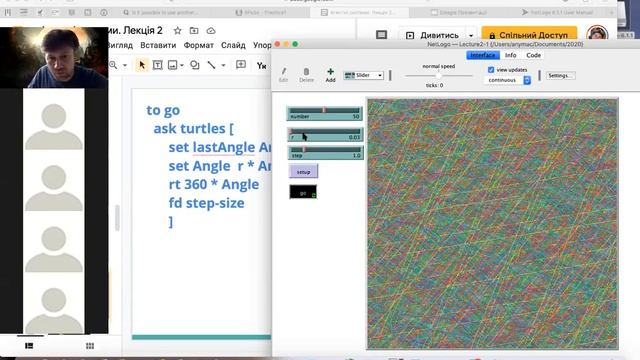
Task: Open the Google account avatar
Action: (597, 34)
